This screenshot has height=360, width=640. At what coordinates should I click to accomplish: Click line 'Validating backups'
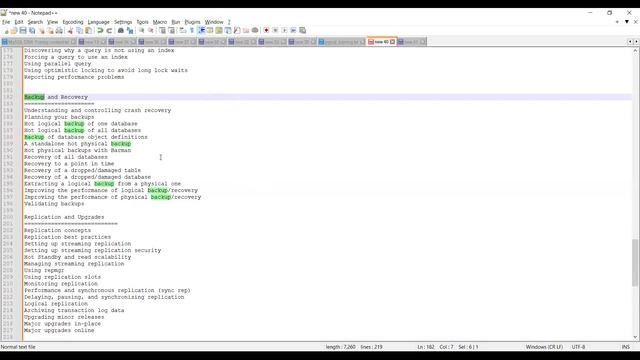click(54, 204)
